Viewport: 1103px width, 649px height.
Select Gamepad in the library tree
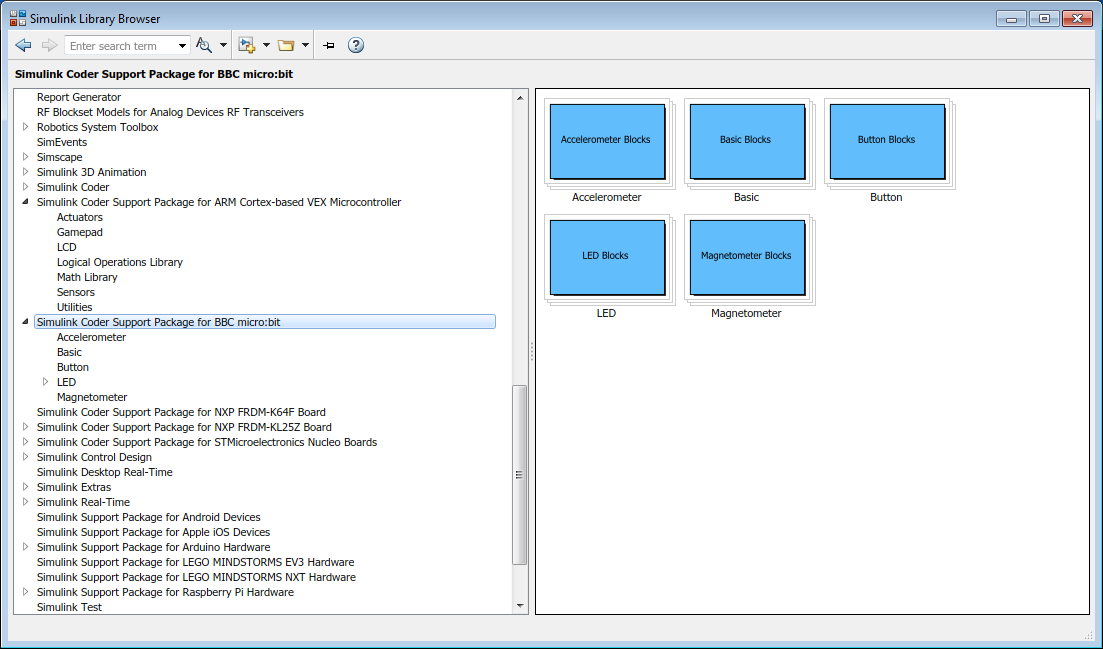click(x=79, y=232)
